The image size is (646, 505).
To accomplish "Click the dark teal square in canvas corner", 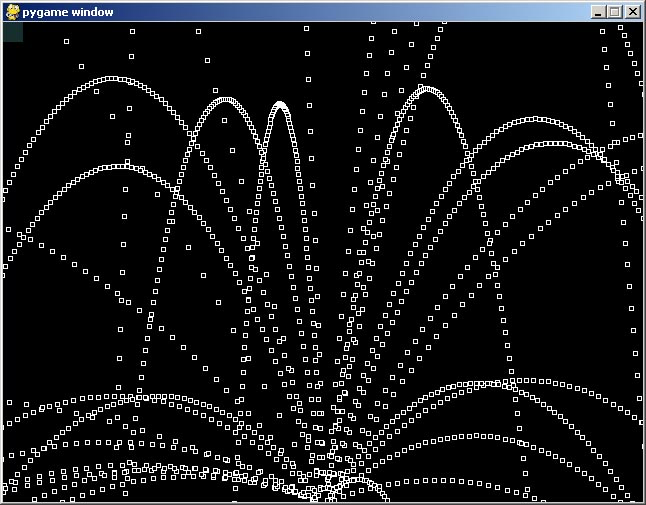I will pyautogui.click(x=13, y=32).
